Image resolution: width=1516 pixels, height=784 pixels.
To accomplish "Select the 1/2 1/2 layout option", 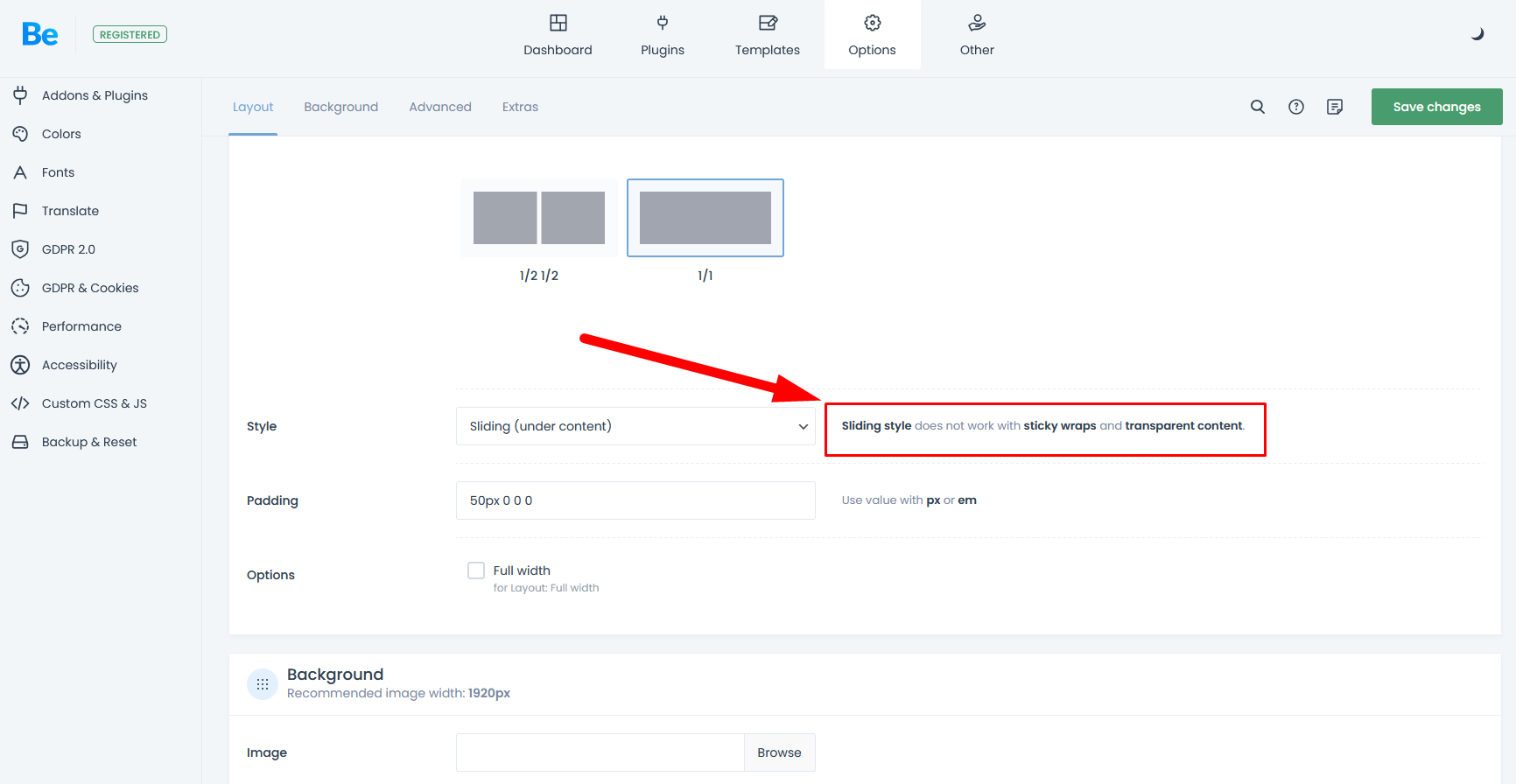I will pos(539,218).
